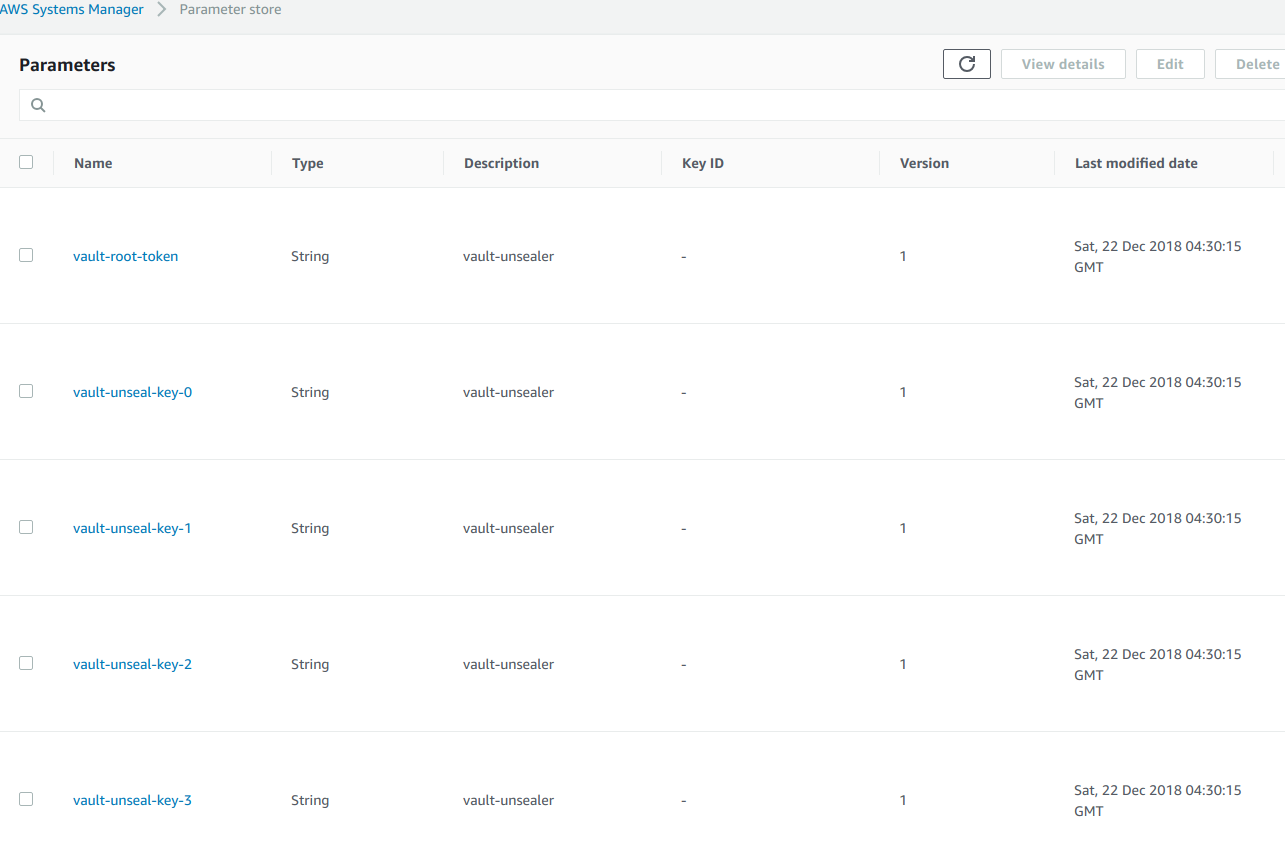
Task: Click the Edit button
Action: (x=1169, y=64)
